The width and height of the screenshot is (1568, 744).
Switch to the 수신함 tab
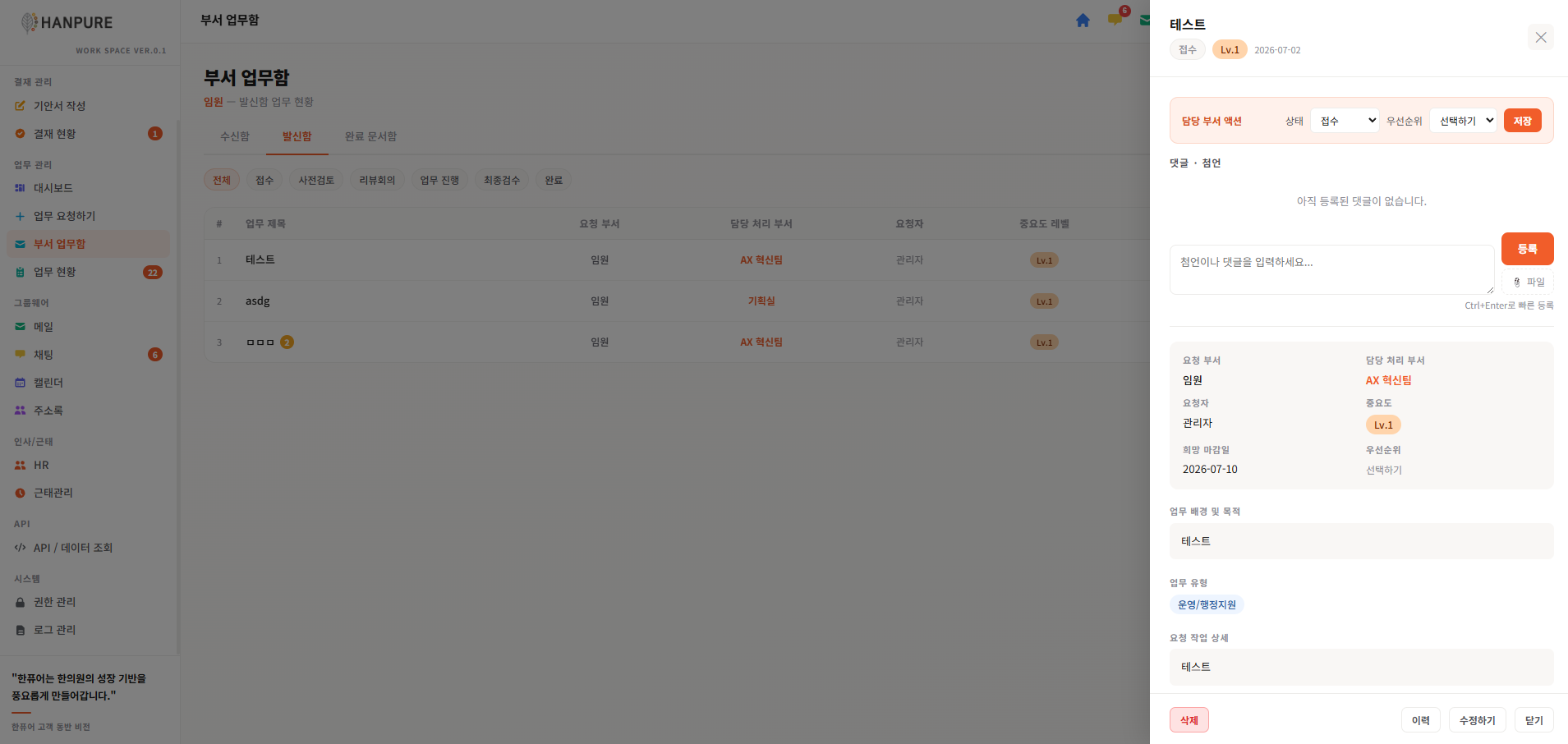pos(235,136)
